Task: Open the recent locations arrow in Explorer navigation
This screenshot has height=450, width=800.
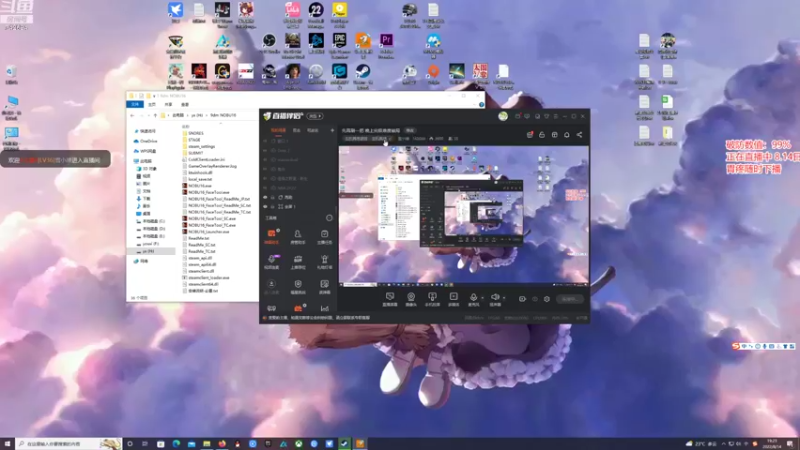Action: click(149, 115)
